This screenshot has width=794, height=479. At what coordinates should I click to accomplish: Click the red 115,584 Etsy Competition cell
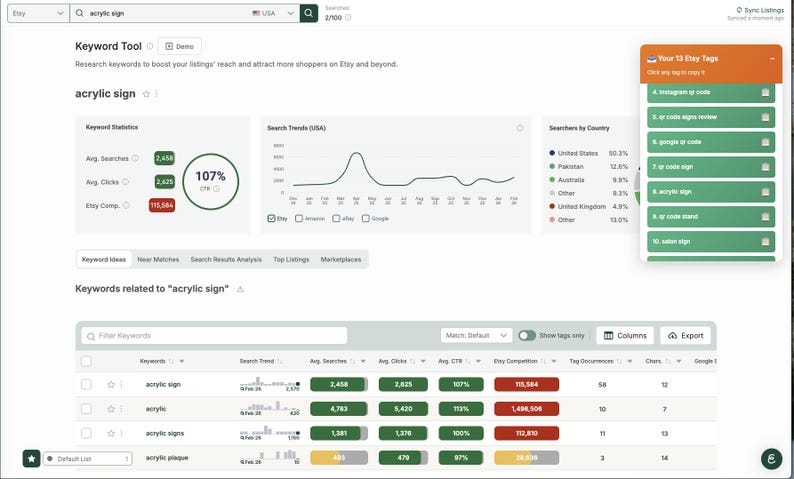527,384
